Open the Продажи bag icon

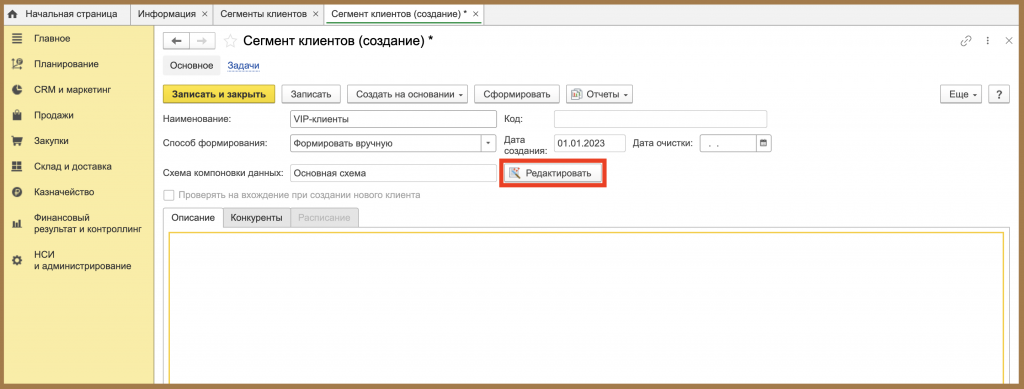click(17, 116)
